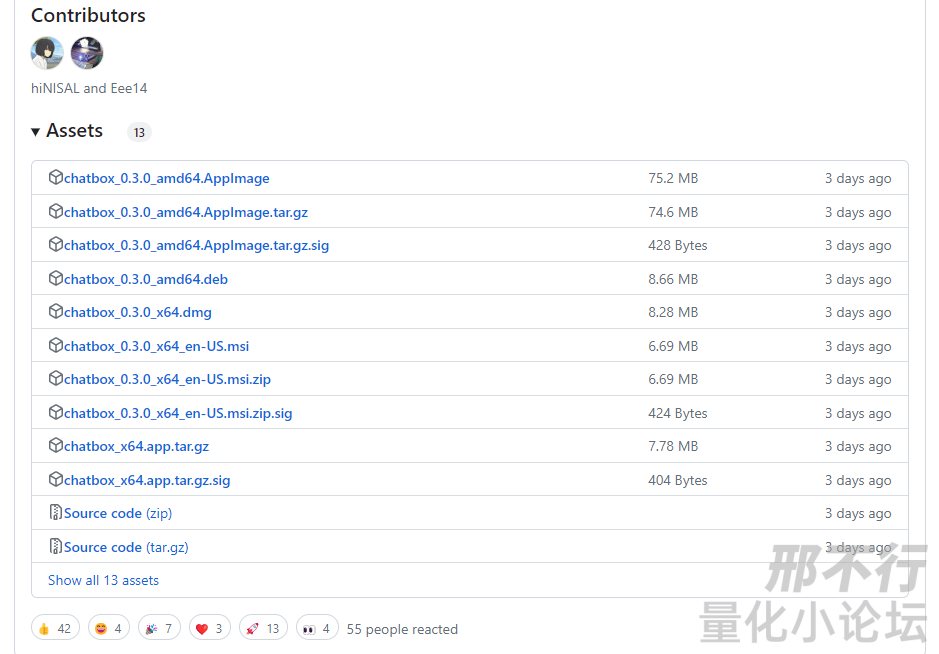Download chatbox_0.3.0_x64_en-US.msi.zip.sig
The width and height of the screenshot is (939, 654).
click(178, 414)
